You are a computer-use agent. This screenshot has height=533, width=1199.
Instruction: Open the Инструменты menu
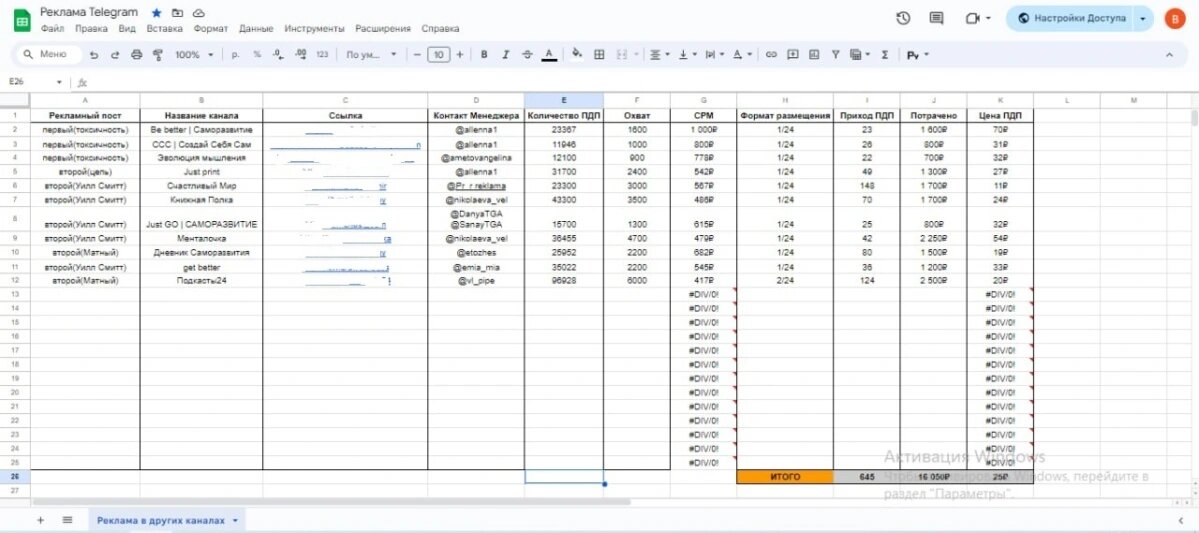pos(314,28)
